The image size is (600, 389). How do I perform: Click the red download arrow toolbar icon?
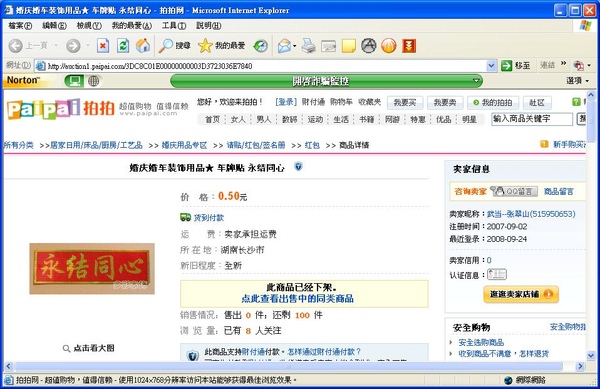(409, 46)
